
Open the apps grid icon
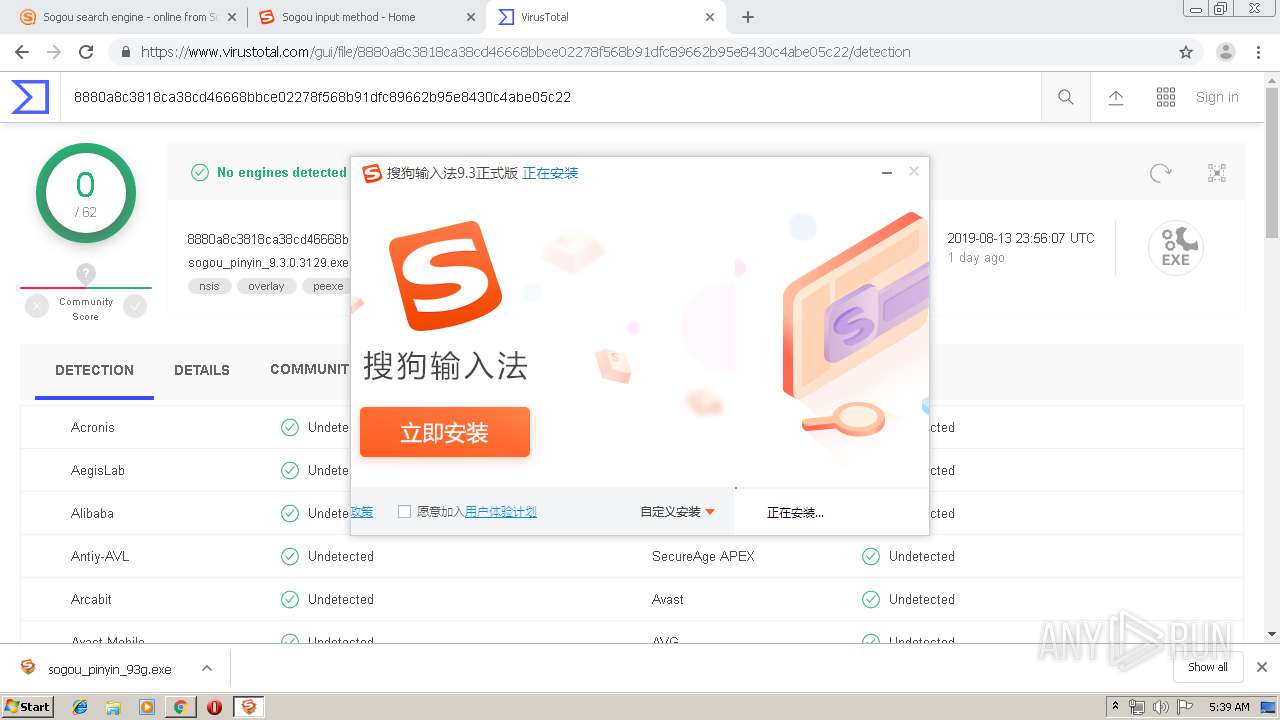1166,97
